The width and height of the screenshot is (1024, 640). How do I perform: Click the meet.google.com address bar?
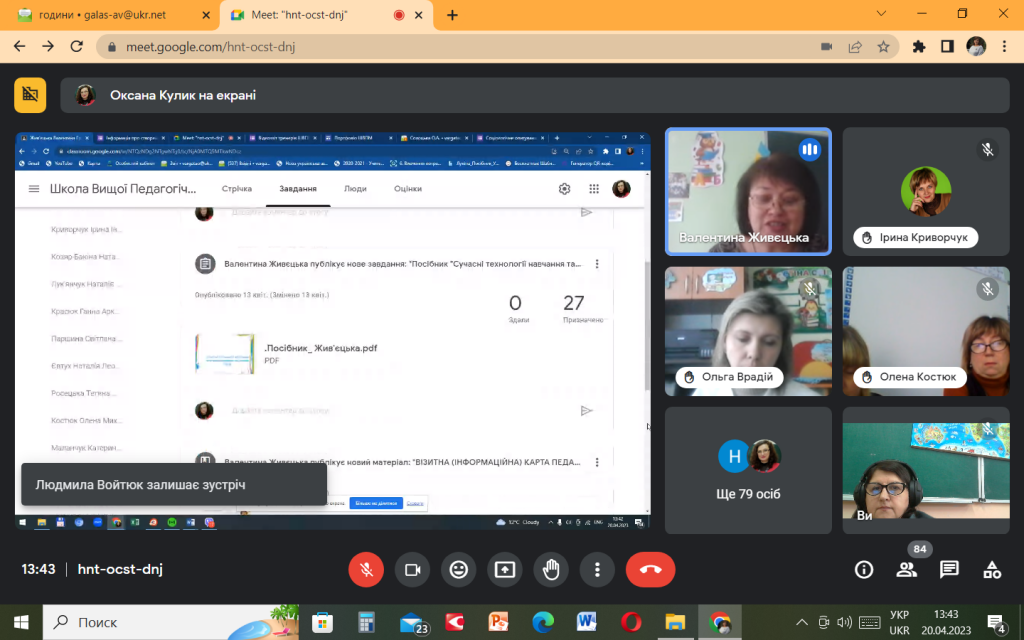tap(457, 47)
